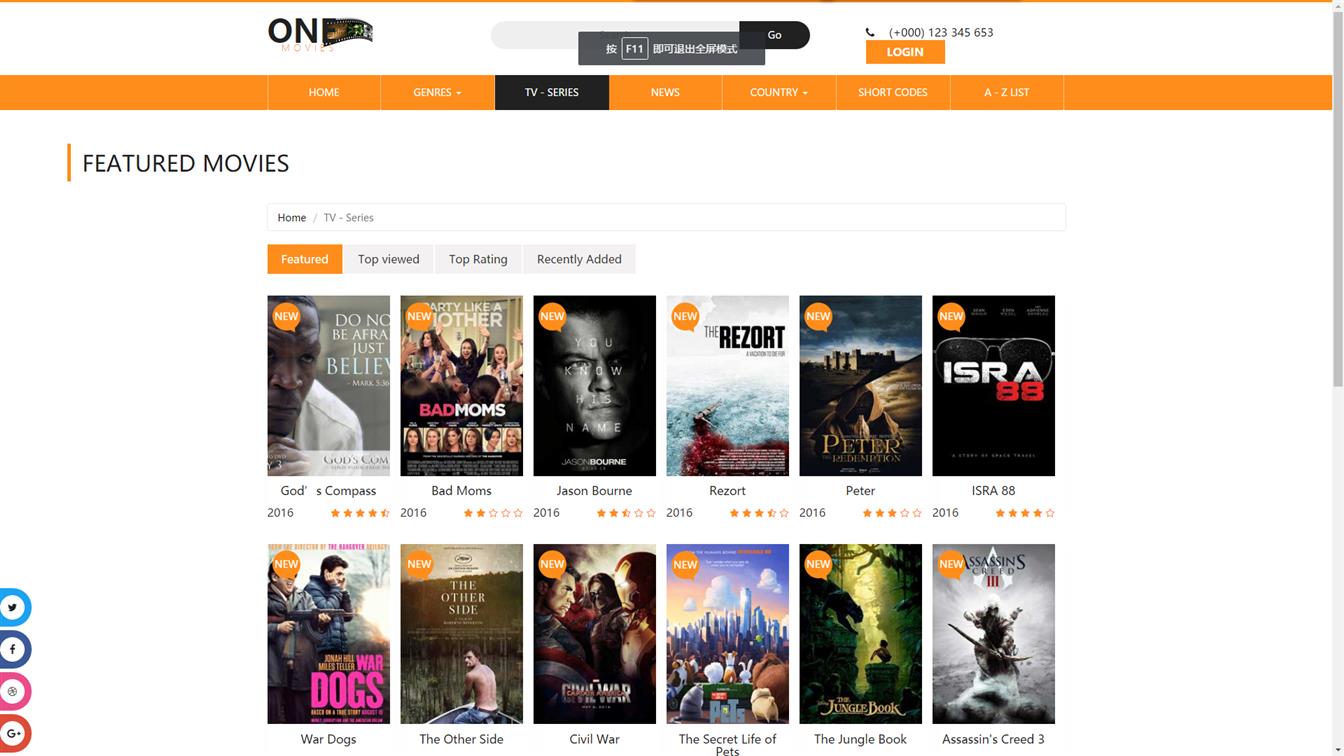Screen dimensions: 1344x756
Task: Open the War Dogs poster thumbnail
Action: point(328,634)
